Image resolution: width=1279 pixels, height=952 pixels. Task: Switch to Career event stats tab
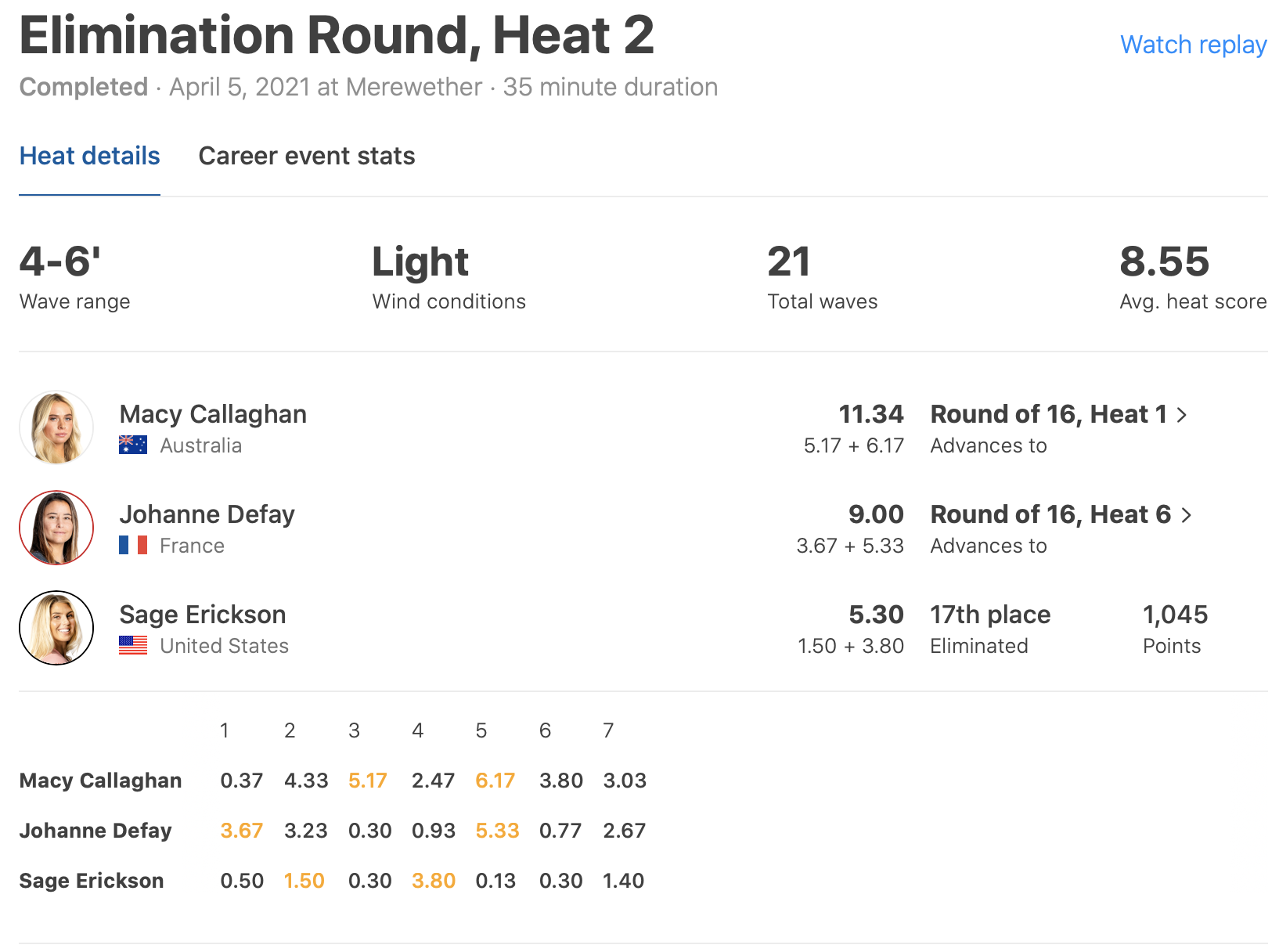(x=307, y=156)
